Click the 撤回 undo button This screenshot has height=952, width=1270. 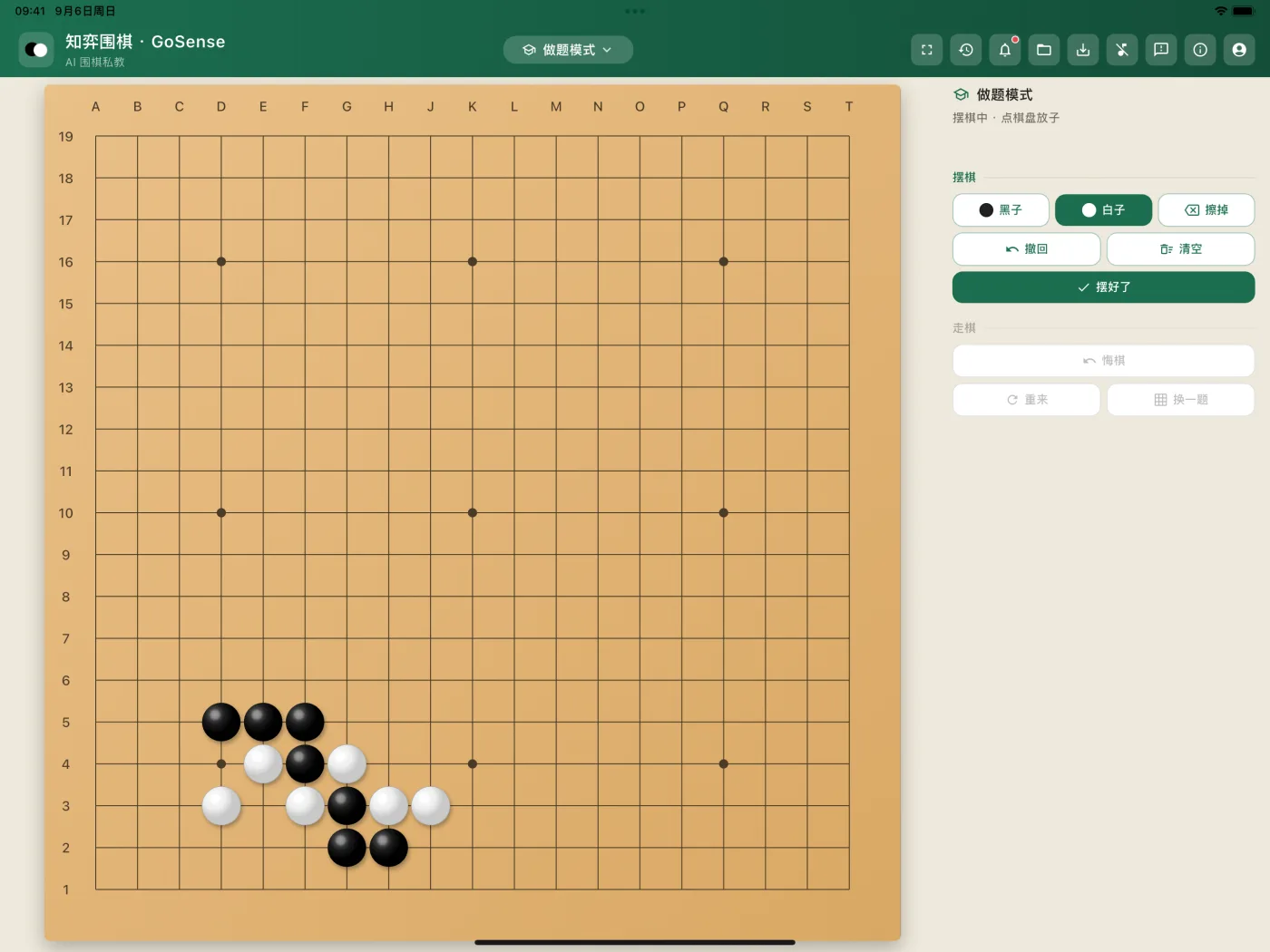tap(1026, 249)
